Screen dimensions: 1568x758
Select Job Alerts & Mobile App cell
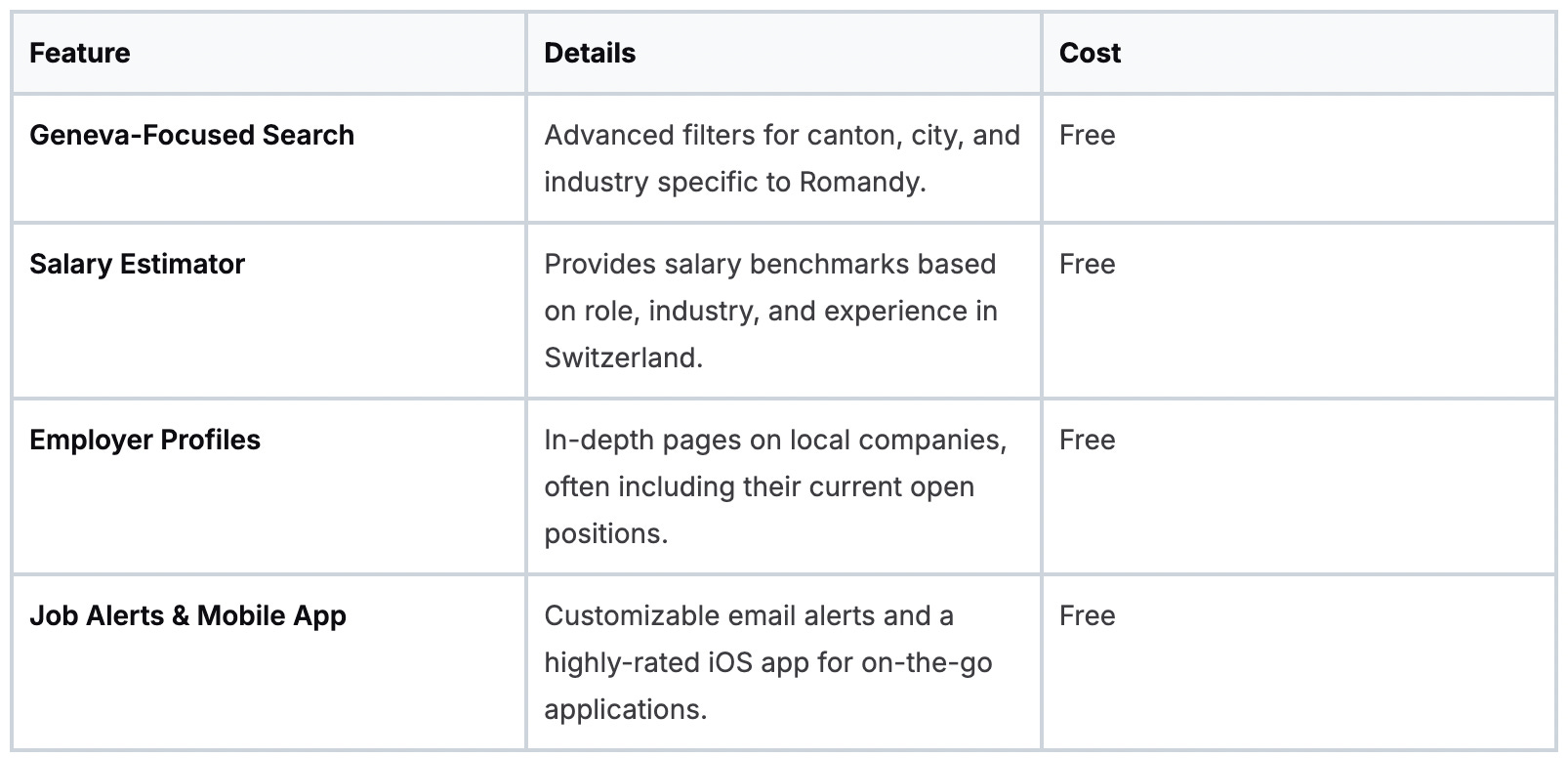(187, 615)
